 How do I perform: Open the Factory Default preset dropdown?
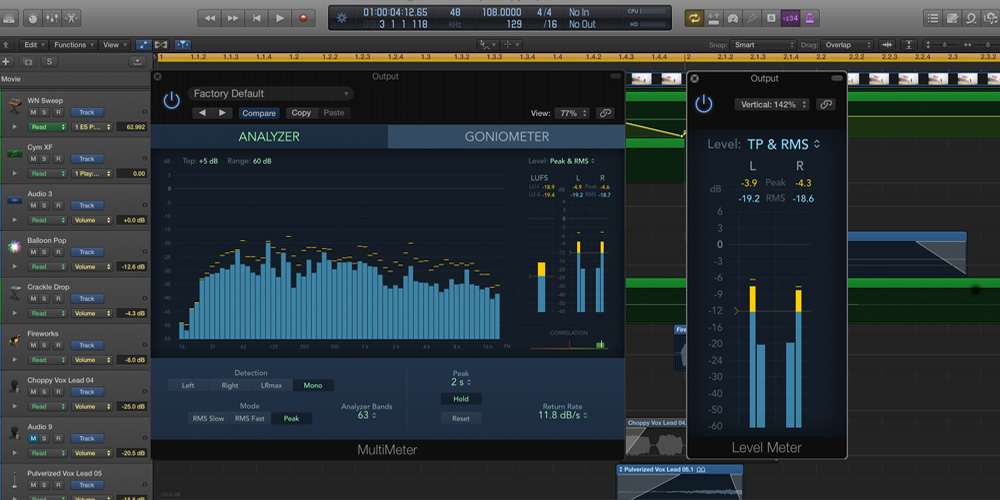point(270,94)
